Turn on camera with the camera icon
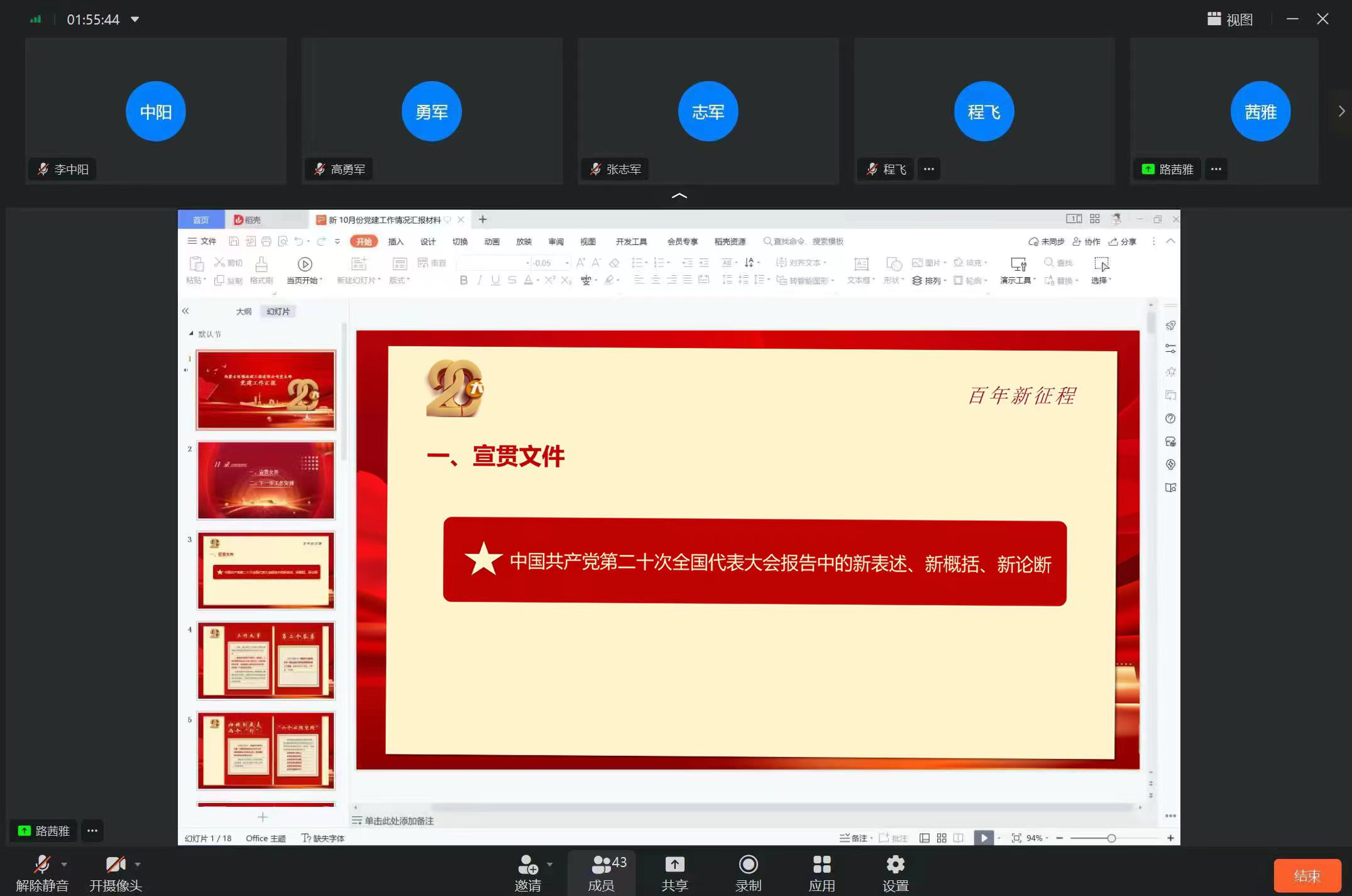 tap(116, 865)
